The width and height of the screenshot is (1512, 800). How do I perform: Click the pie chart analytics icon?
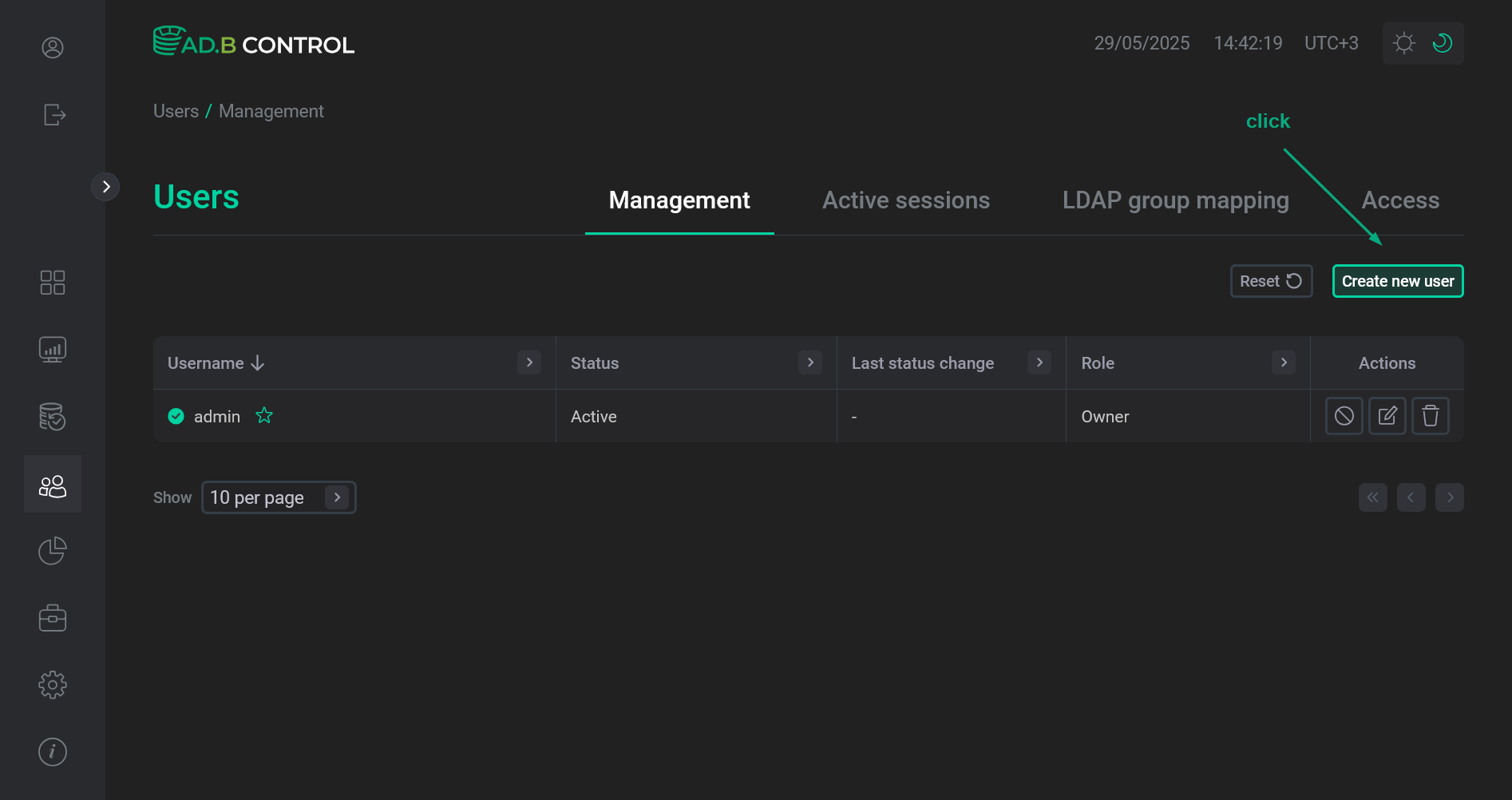53,550
